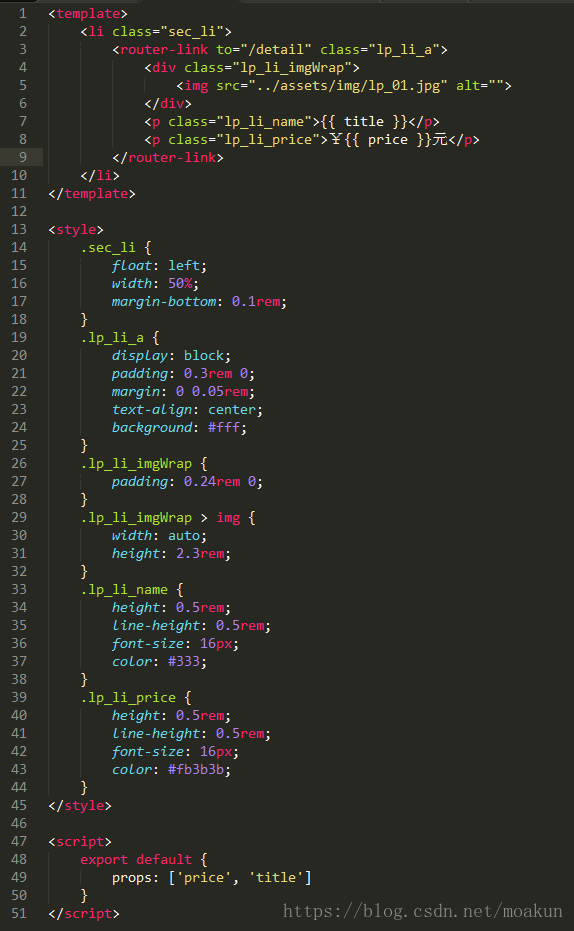The width and height of the screenshot is (574, 931).
Task: Click the 2.3rem height value
Action: pyautogui.click(x=200, y=553)
